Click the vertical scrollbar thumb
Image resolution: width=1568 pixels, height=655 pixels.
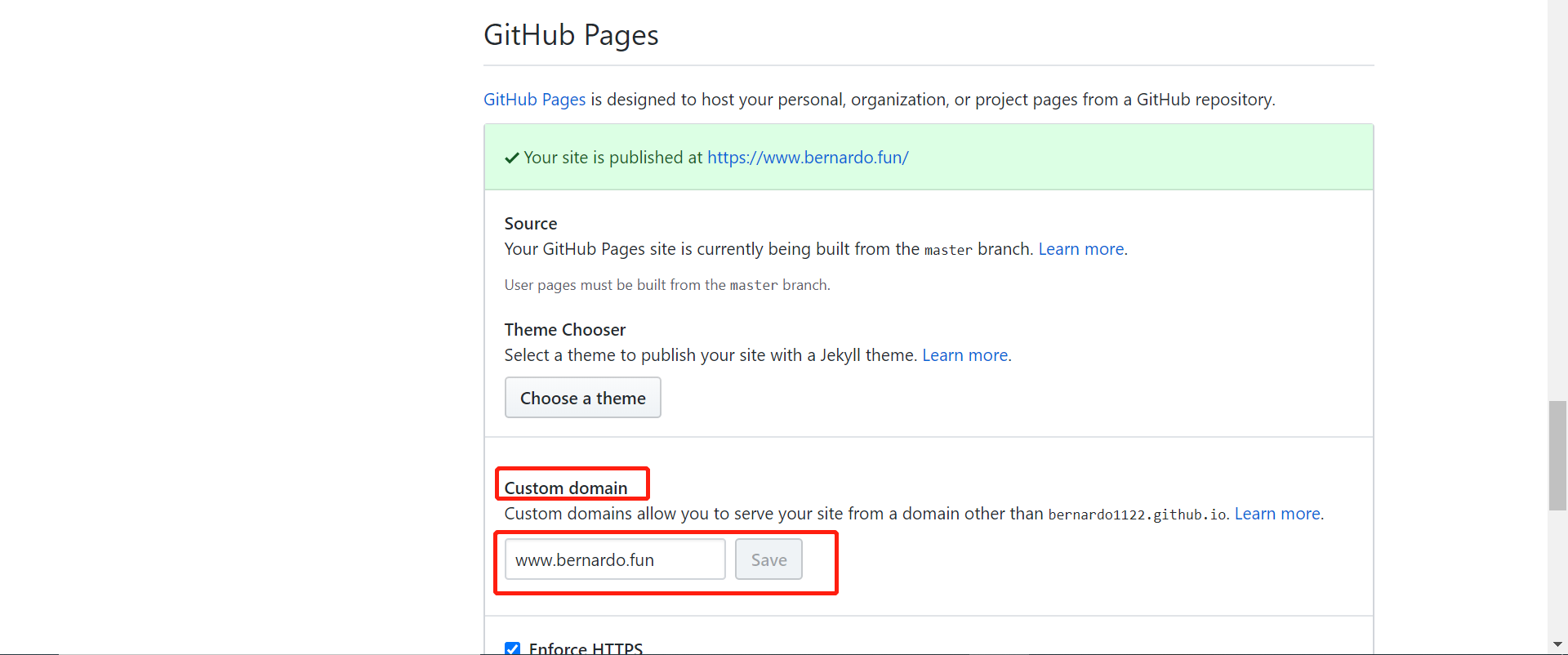click(x=1557, y=455)
